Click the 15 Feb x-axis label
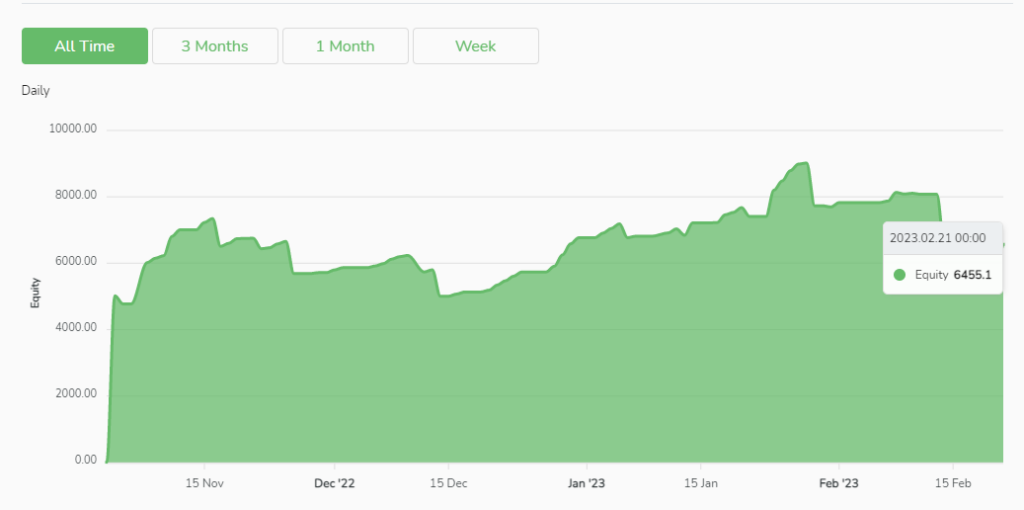 953,483
